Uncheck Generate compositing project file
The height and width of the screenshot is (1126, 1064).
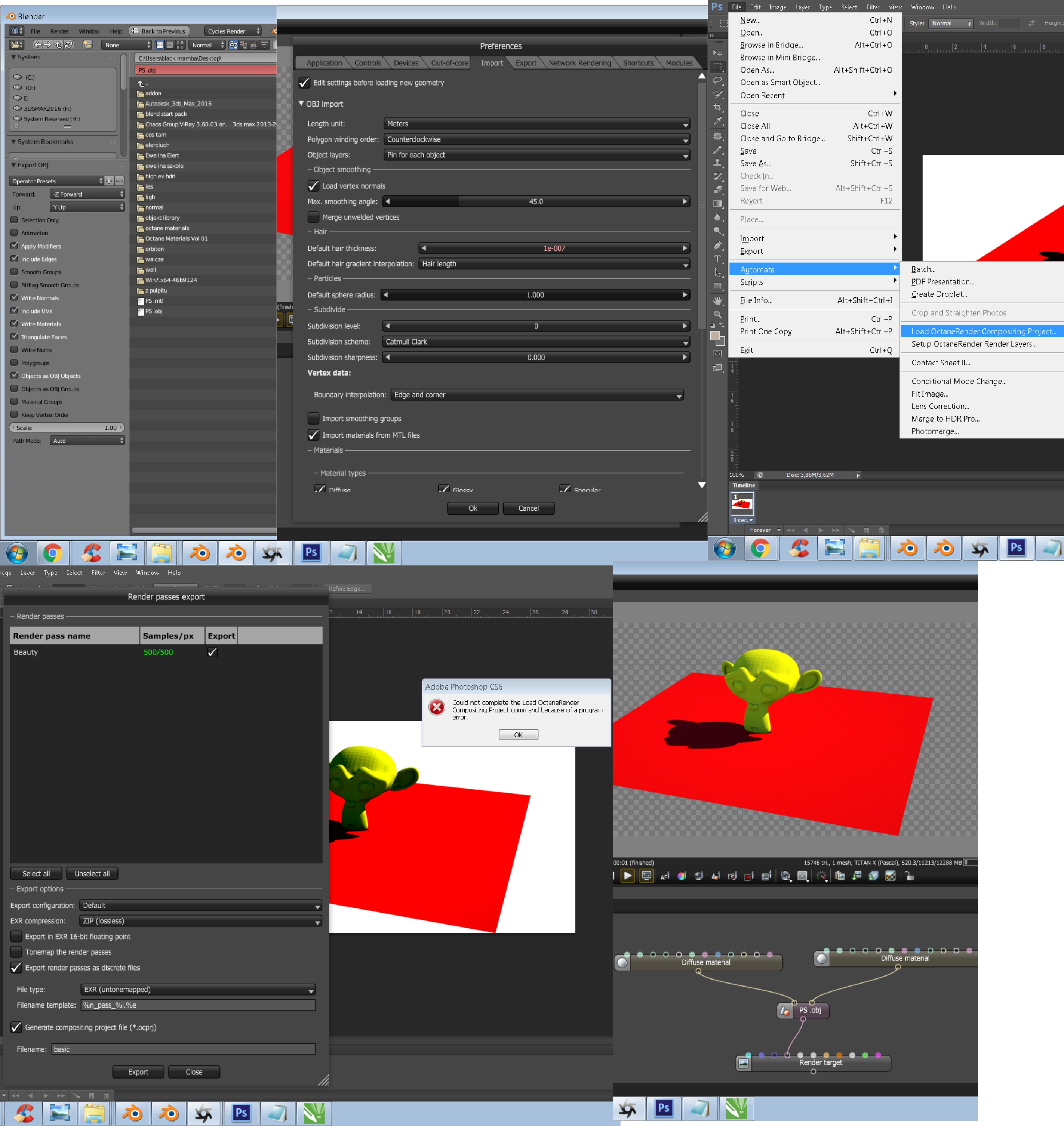click(16, 1027)
